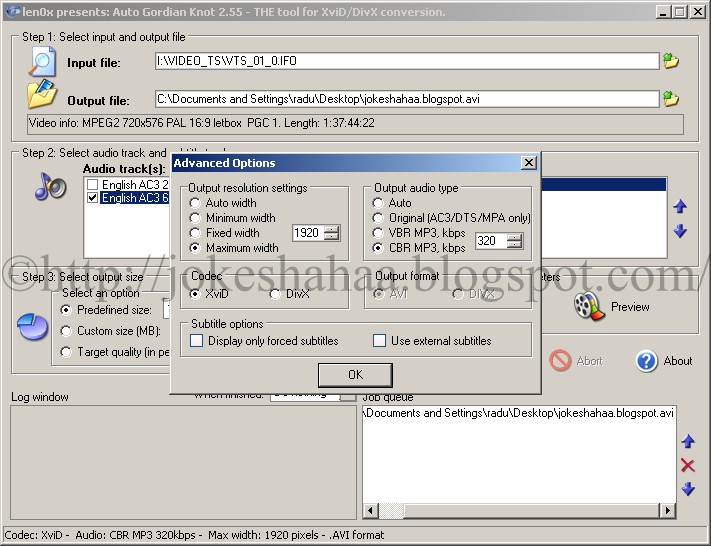Click the Video info MPEG2 720x576 text
Viewport: 711px width, 546px height.
(x=201, y=123)
